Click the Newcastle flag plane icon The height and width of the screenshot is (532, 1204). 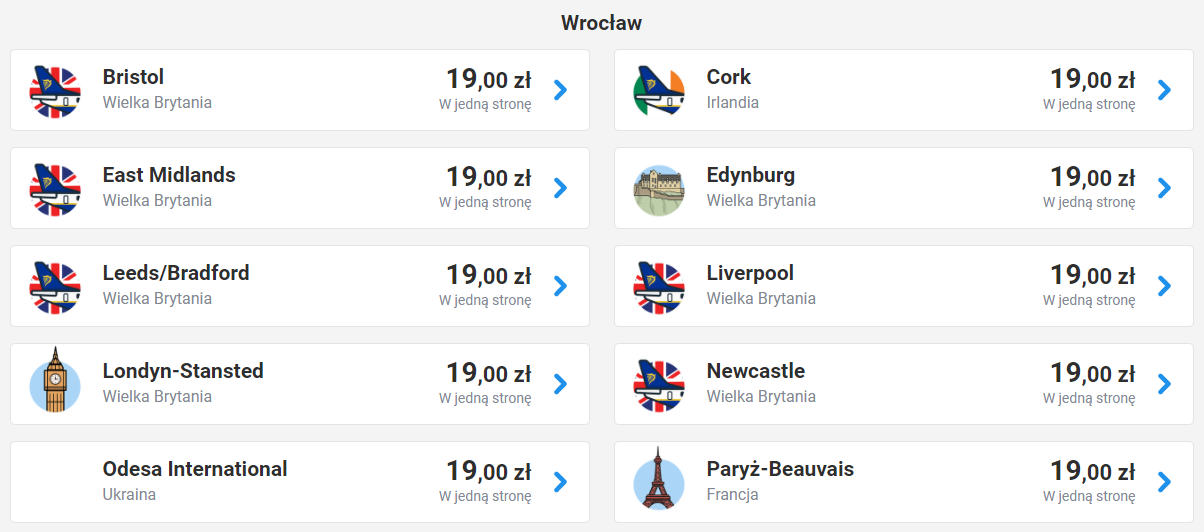659,385
